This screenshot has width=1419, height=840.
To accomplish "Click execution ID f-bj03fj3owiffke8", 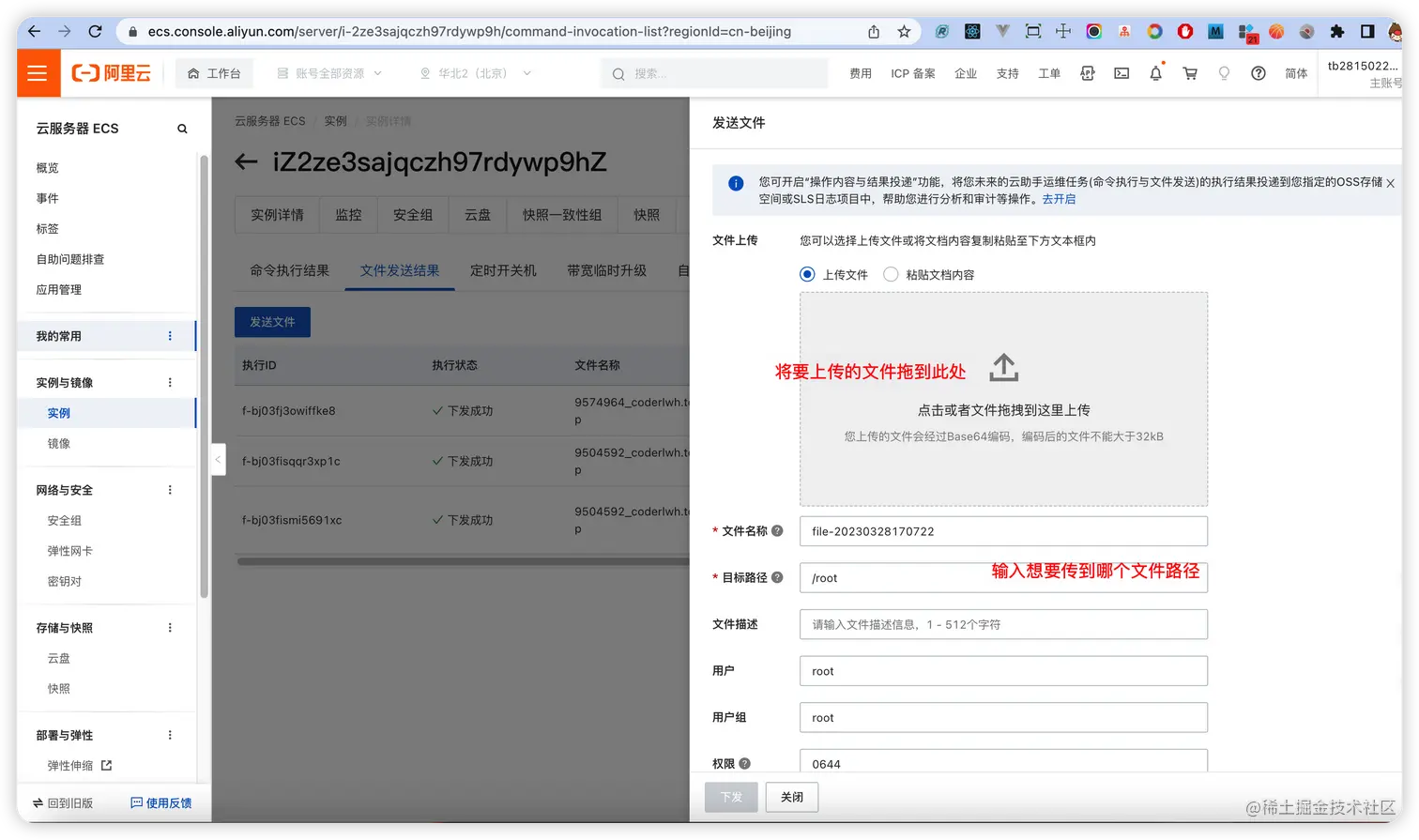I will point(289,411).
